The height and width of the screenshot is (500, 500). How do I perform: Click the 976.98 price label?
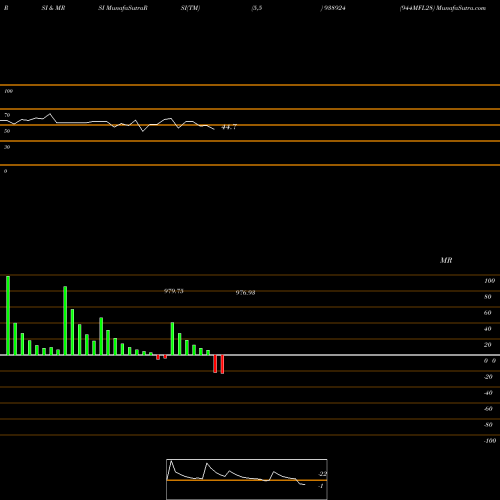tap(245, 293)
